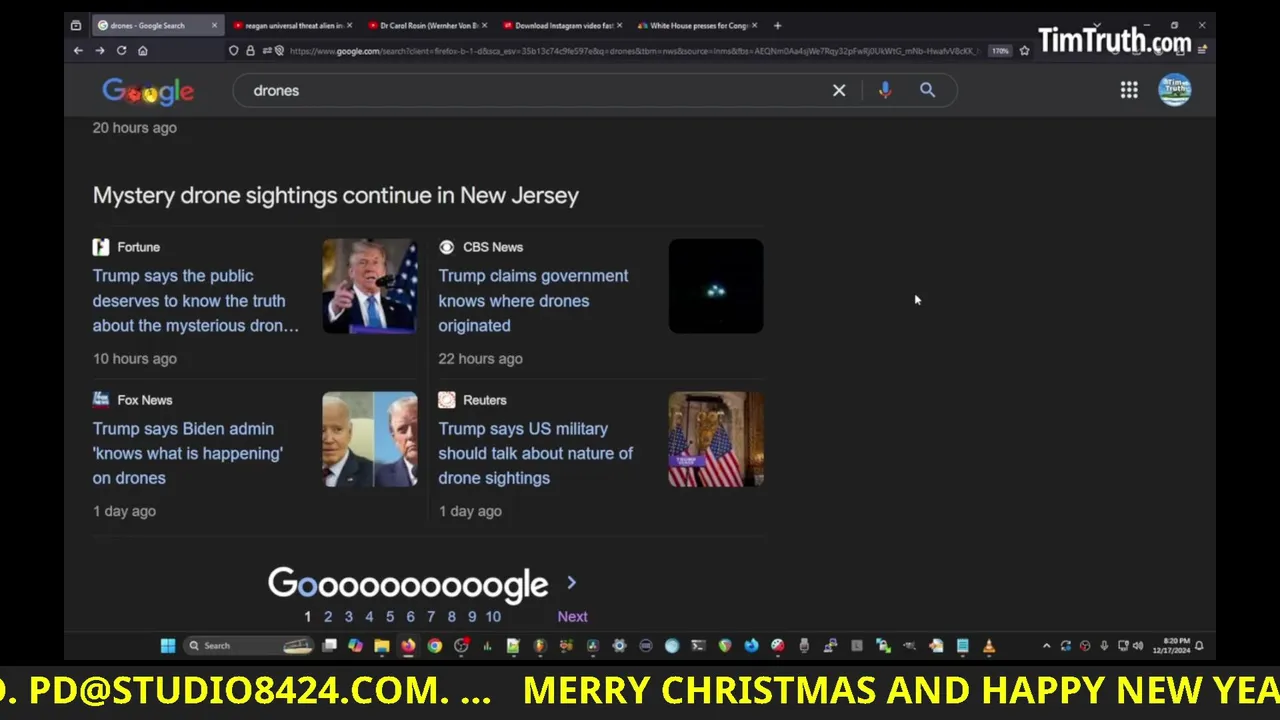
Task: Open VLC media player from the taskbar
Action: 989,646
